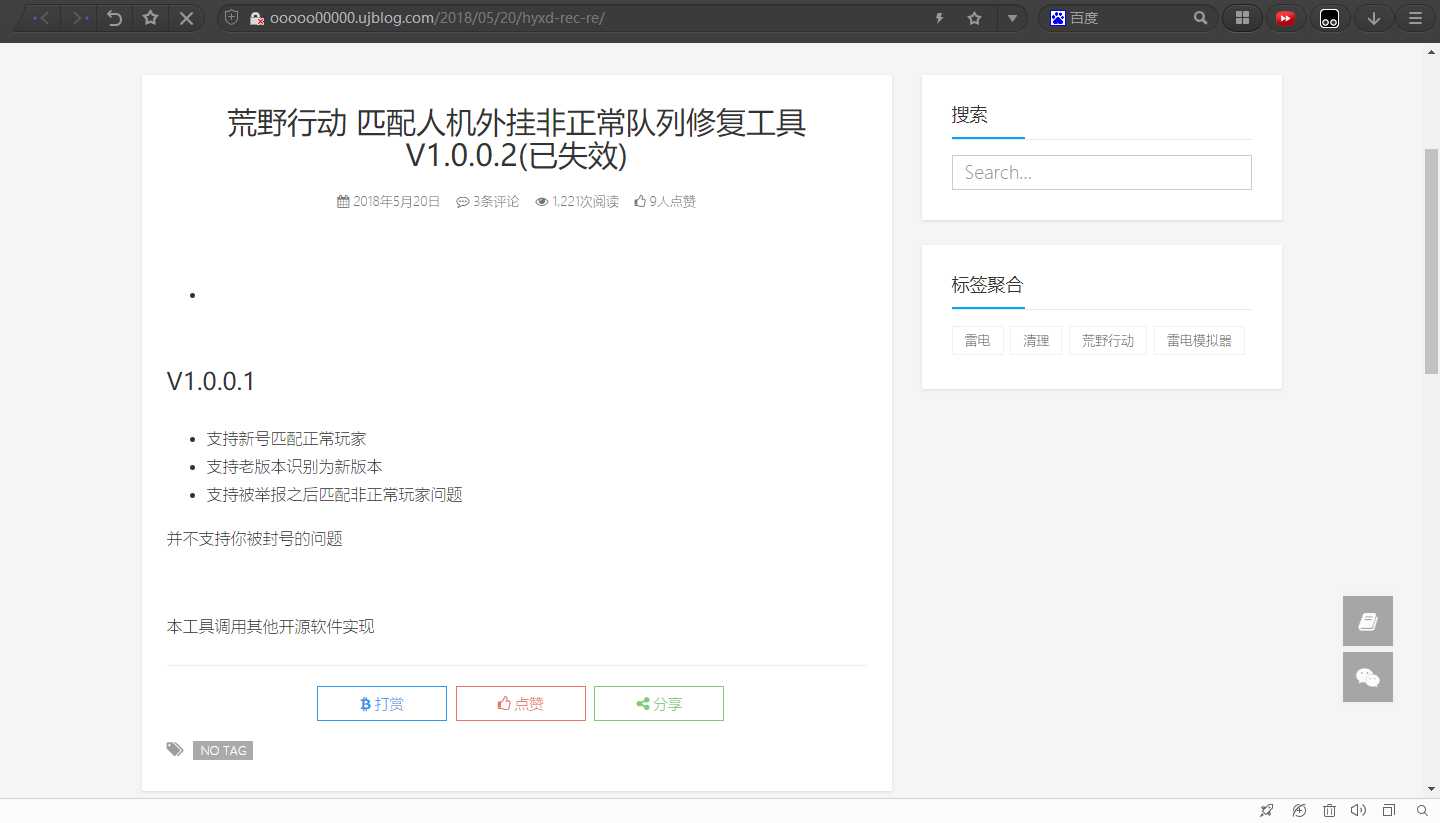Click the NO TAG label

point(223,750)
